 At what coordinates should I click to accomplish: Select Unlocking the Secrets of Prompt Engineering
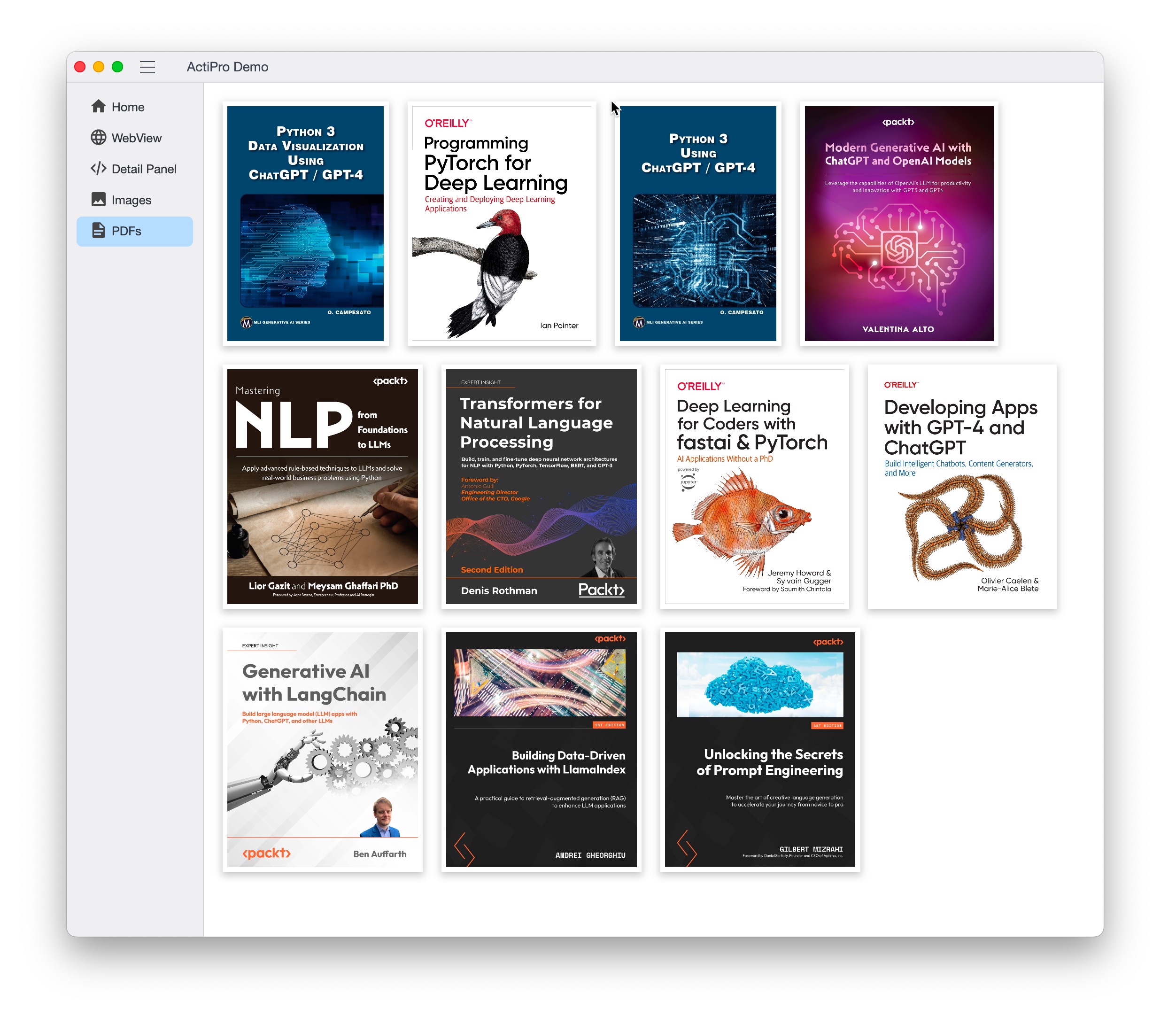[760, 750]
